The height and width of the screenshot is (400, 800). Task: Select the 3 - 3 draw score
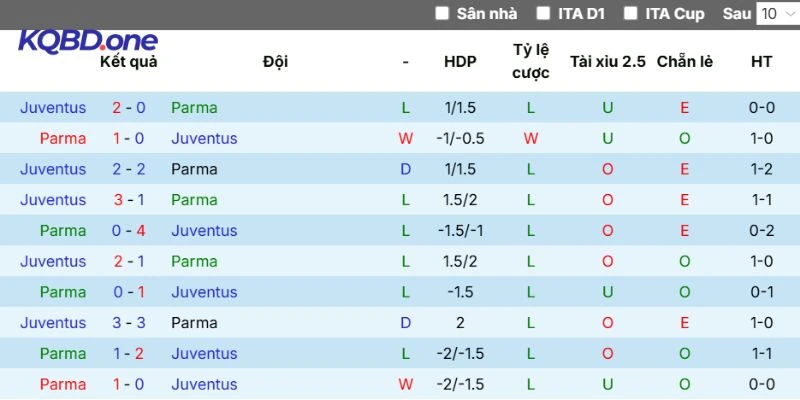(128, 323)
